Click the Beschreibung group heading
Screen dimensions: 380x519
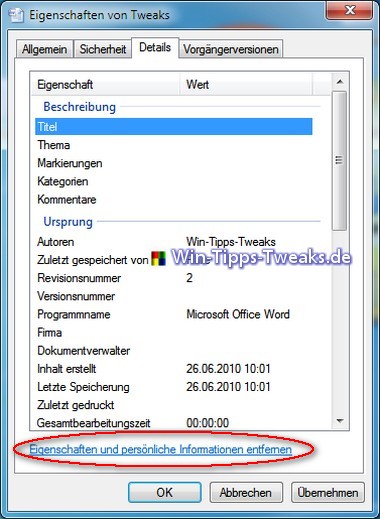coord(80,107)
